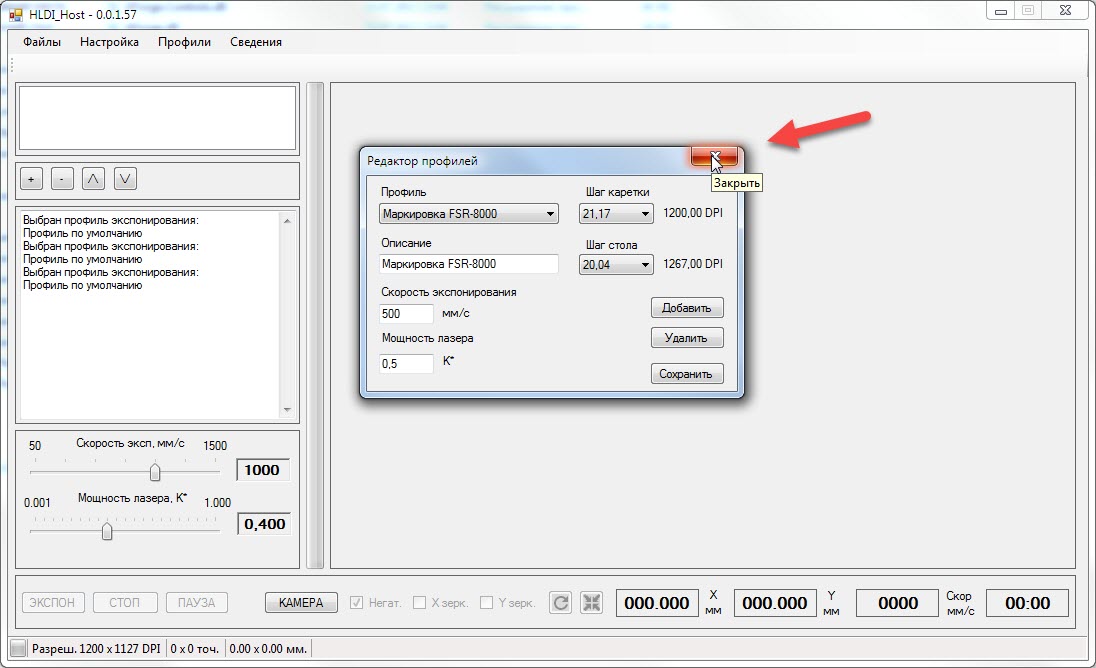Click the status text 0.00 x 0.00 мм.
This screenshot has height=668, width=1096.
pos(268,648)
